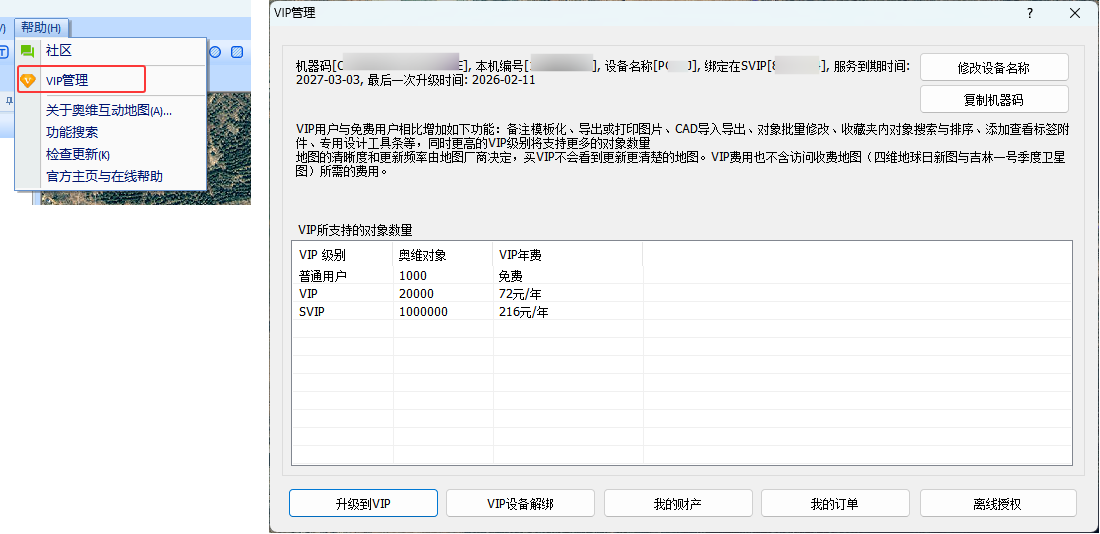Image resolution: width=1100 pixels, height=534 pixels.
Task: Open 我的订单 button
Action: click(x=836, y=503)
